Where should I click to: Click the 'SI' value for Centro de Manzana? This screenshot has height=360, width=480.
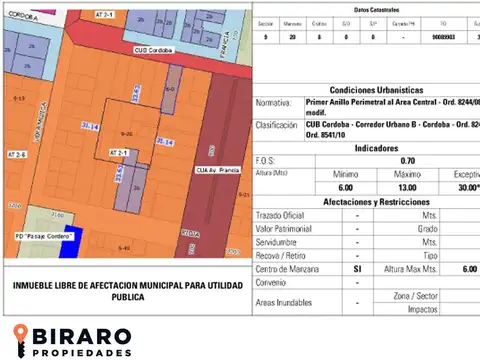pyautogui.click(x=357, y=269)
